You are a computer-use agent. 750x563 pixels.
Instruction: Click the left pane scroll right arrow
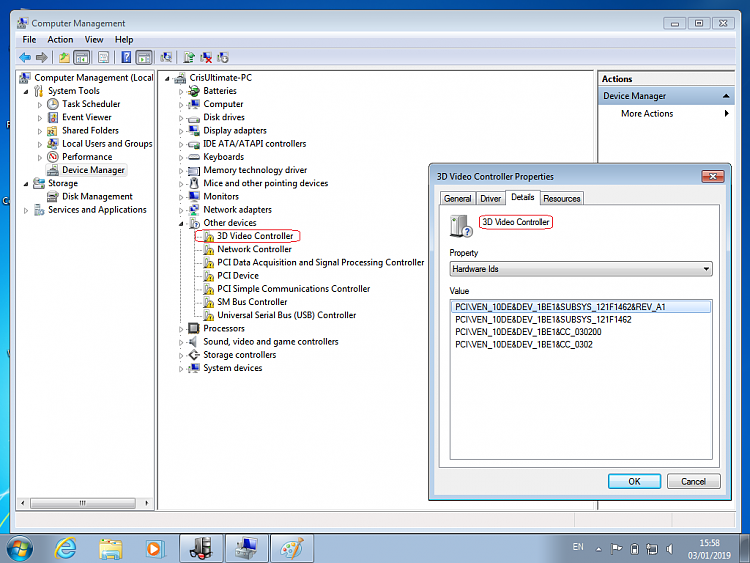click(146, 503)
